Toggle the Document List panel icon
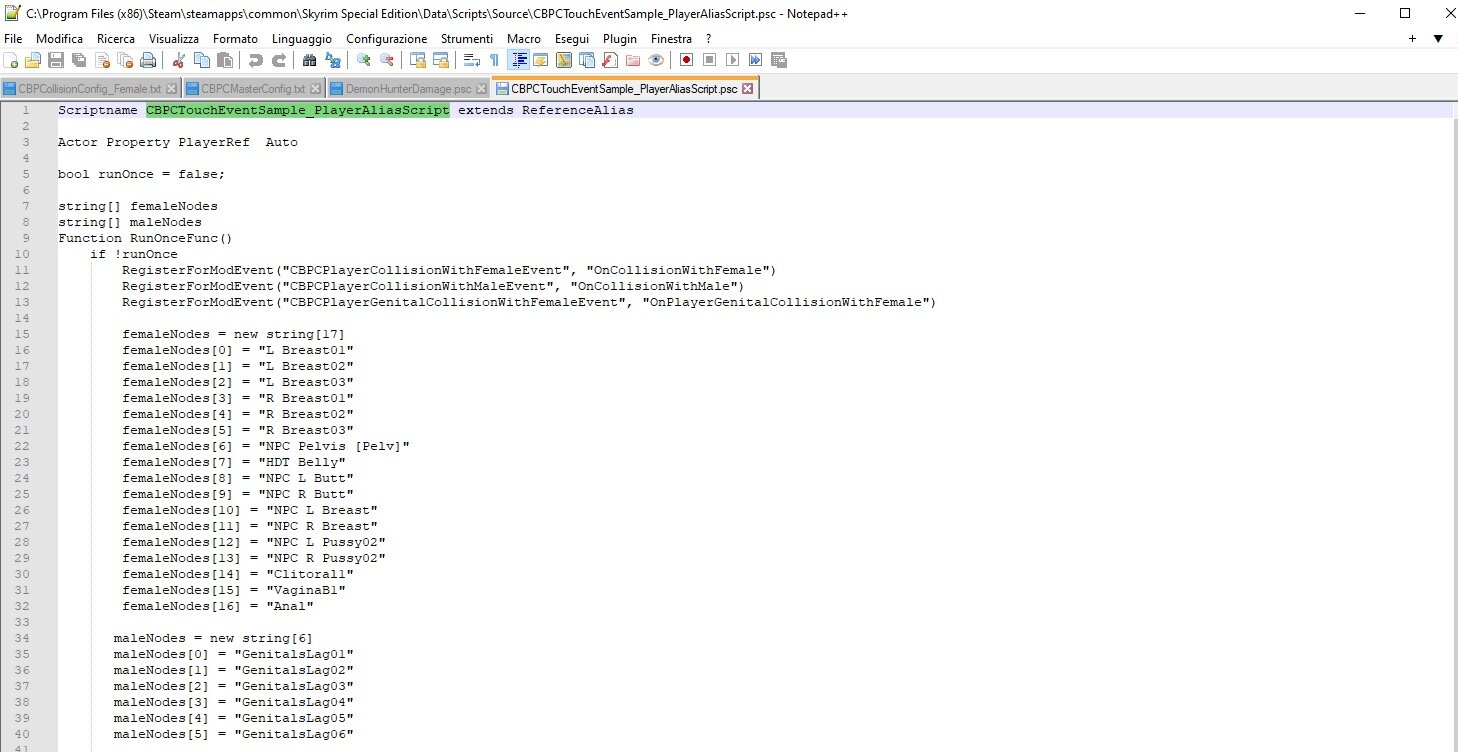The width and height of the screenshot is (1458, 752). click(x=587, y=60)
